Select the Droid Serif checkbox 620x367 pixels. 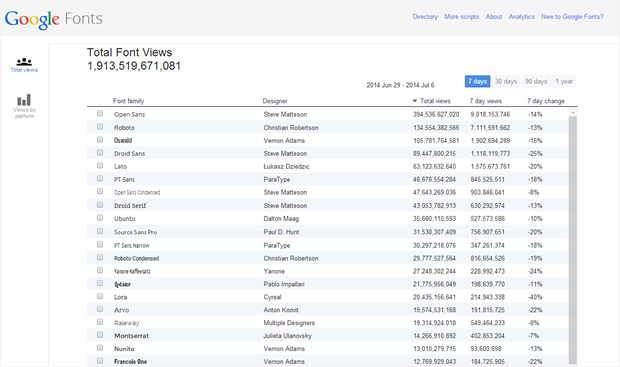tap(100, 205)
